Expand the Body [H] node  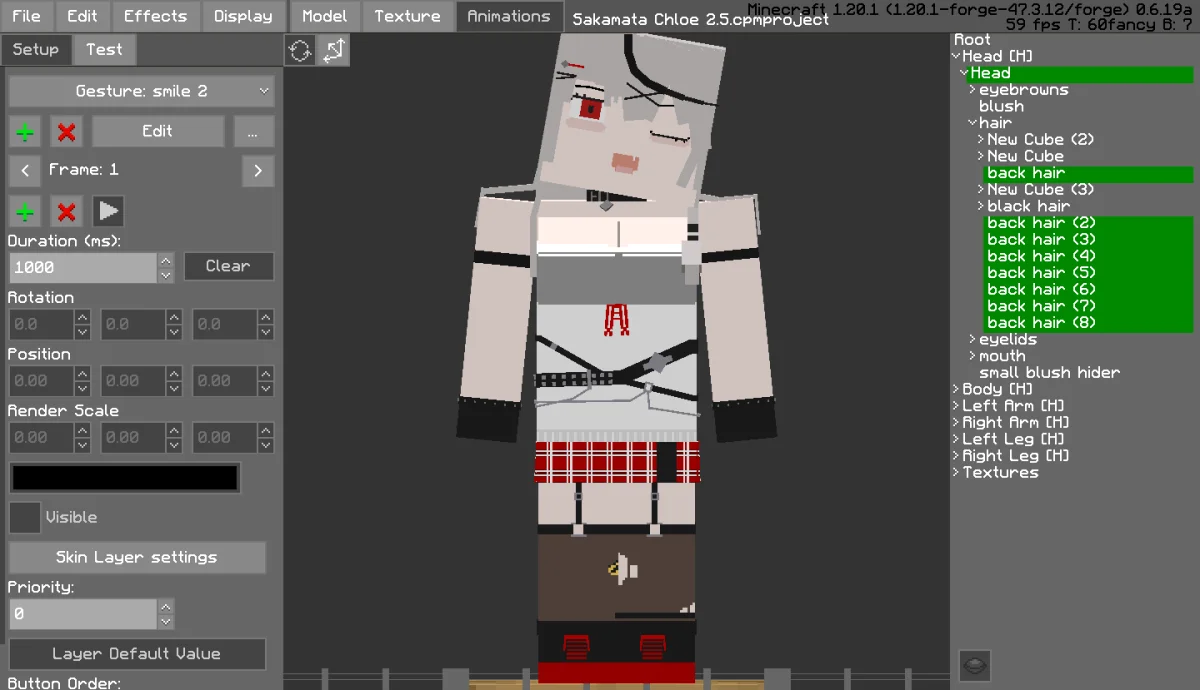[956, 389]
